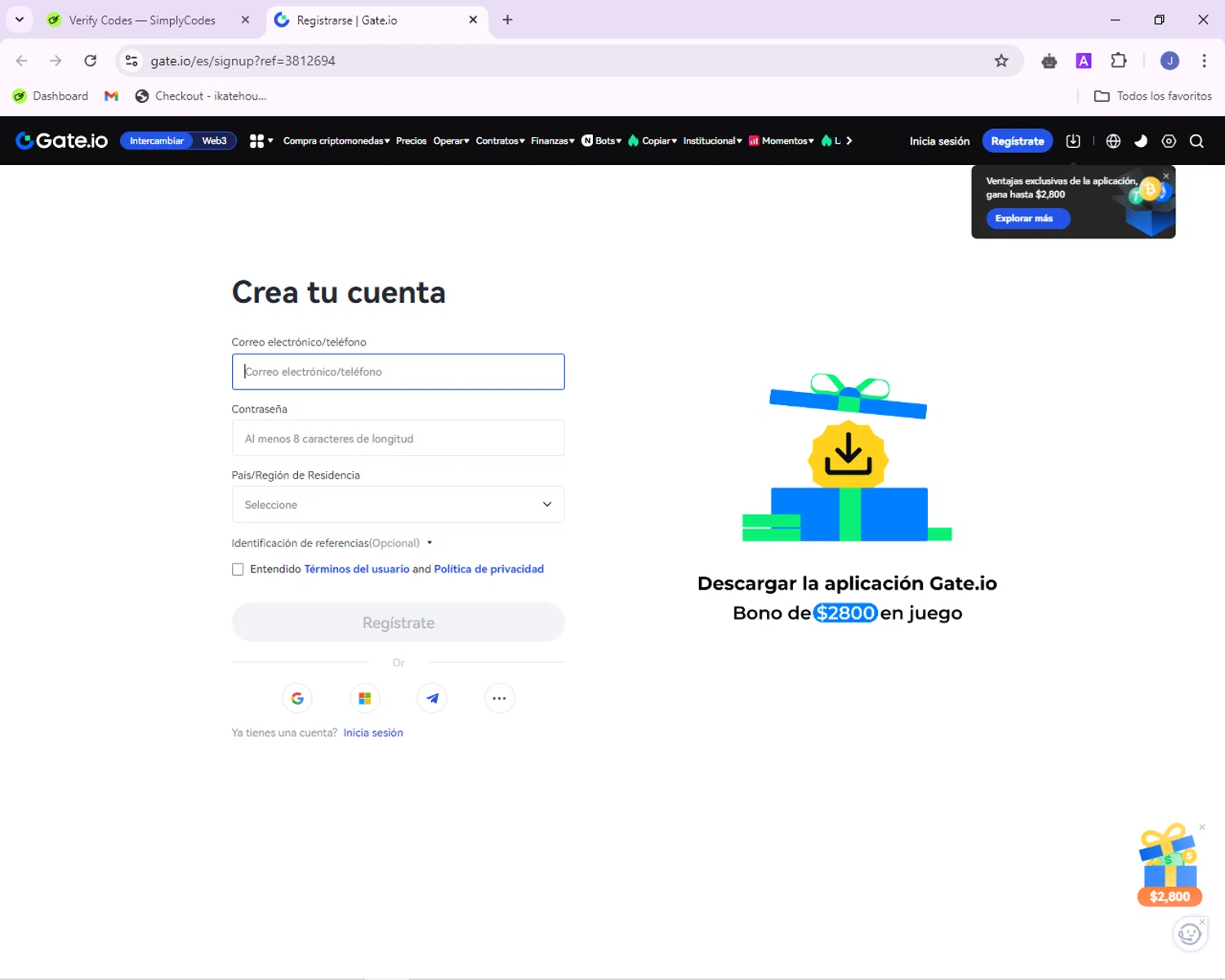
Task: Switch to Verify Codes — SimplyCodes tab
Action: 142,20
